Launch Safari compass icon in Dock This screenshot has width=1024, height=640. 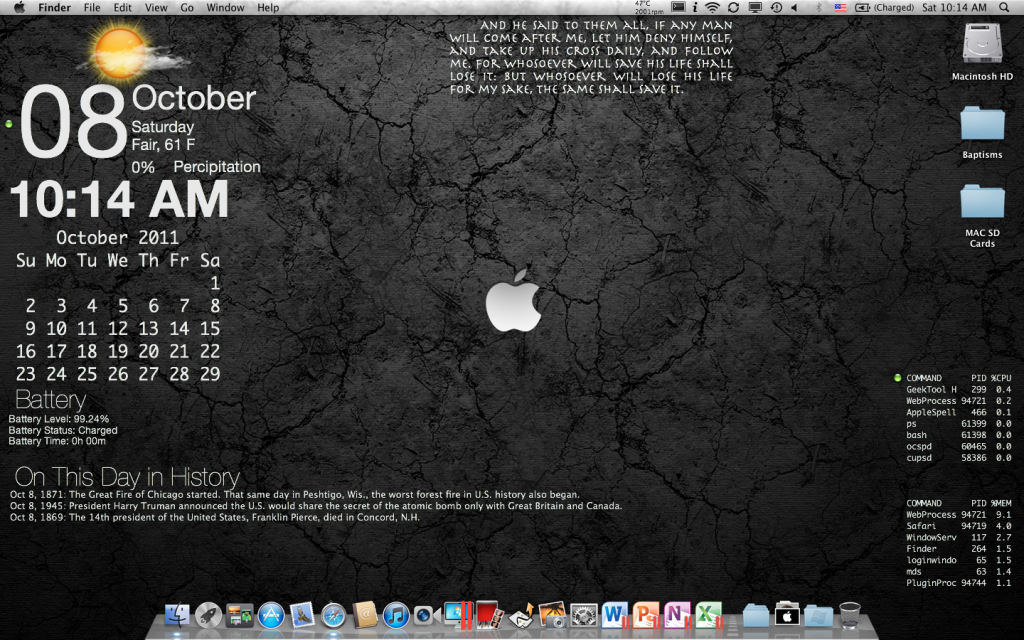[x=333, y=616]
